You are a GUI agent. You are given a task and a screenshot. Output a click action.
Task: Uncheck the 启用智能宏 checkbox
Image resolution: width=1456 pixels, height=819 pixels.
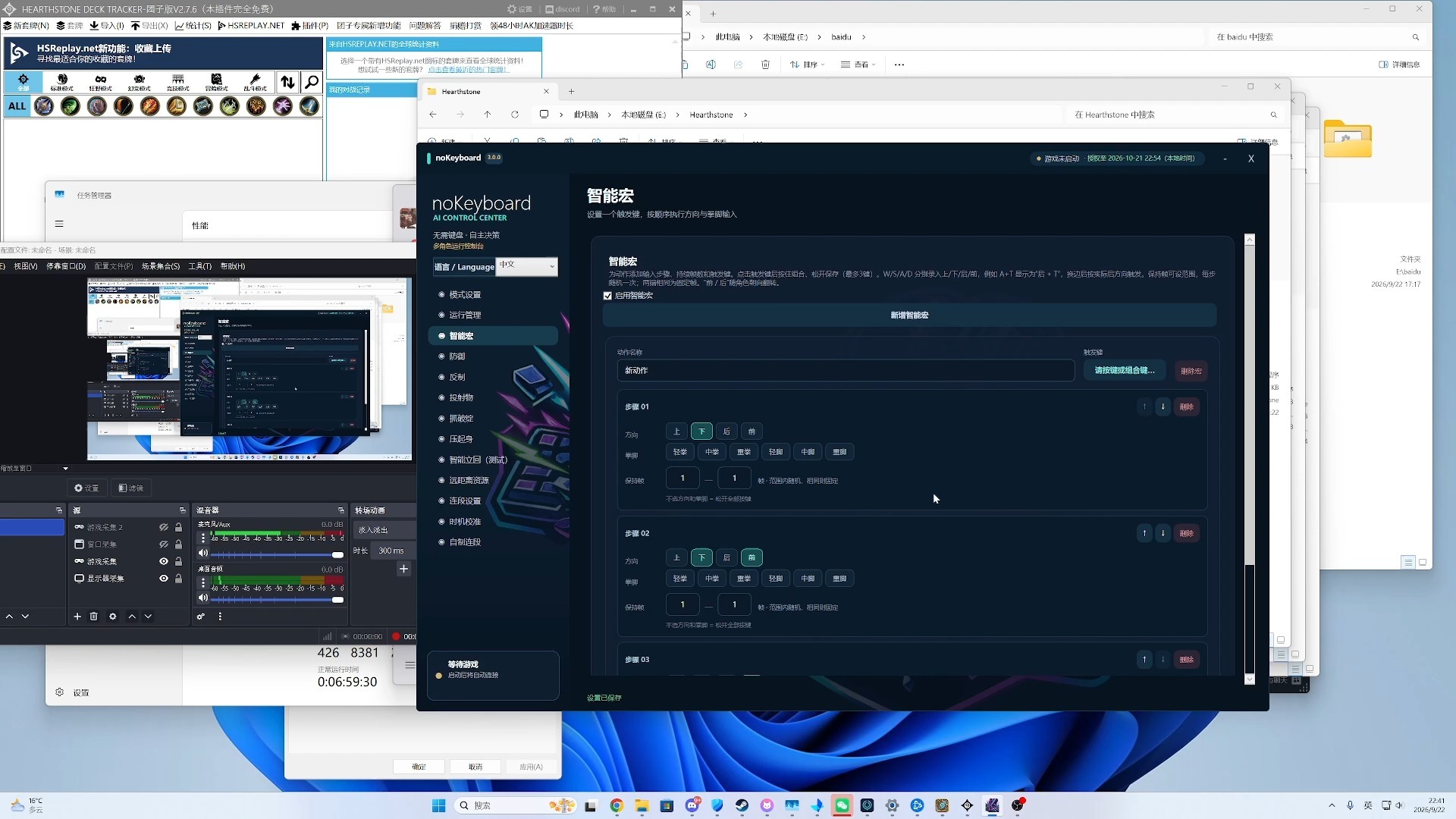pos(607,296)
